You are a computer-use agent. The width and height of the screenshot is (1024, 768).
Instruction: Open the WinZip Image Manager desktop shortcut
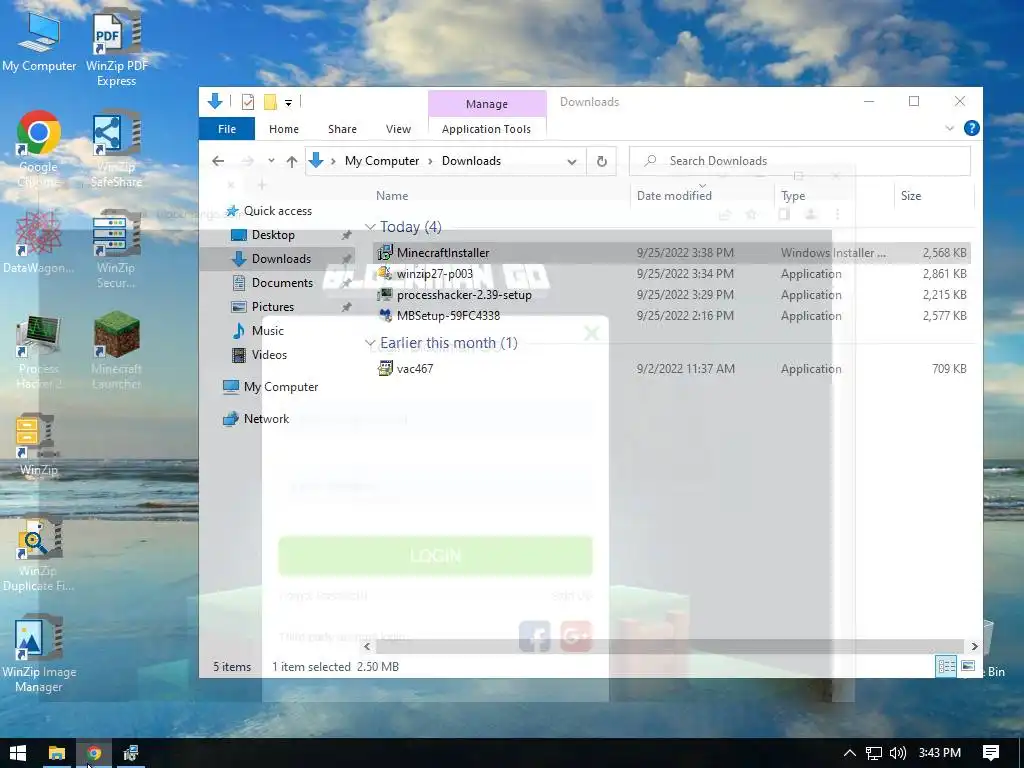[x=39, y=654]
